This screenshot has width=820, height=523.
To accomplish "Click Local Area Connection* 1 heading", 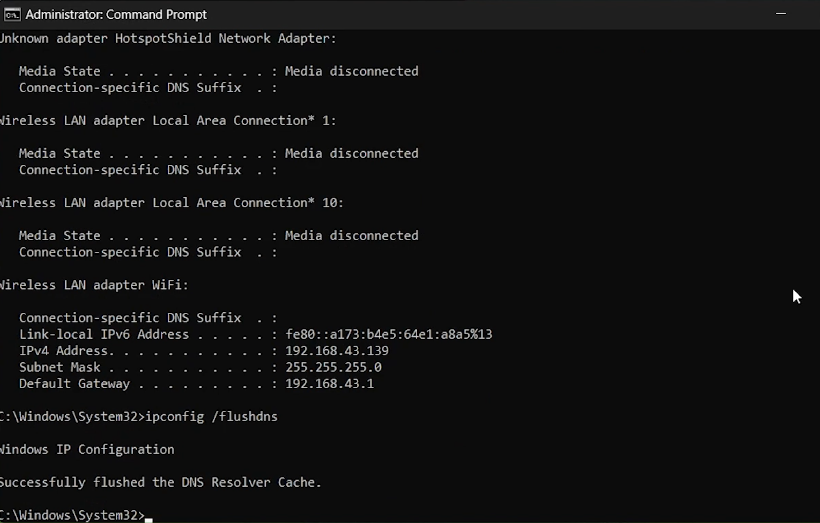I will pyautogui.click(x=167, y=121).
